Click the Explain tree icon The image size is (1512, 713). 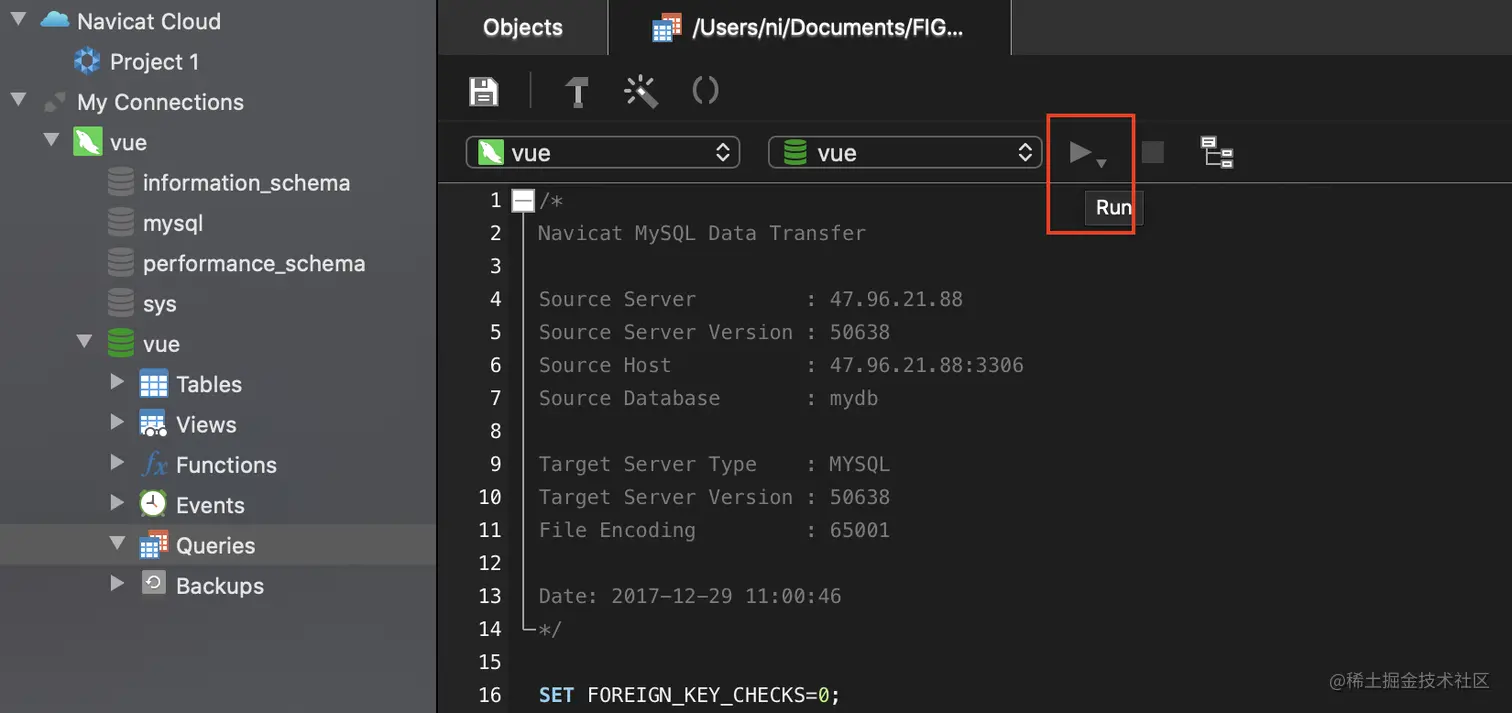tap(1217, 152)
